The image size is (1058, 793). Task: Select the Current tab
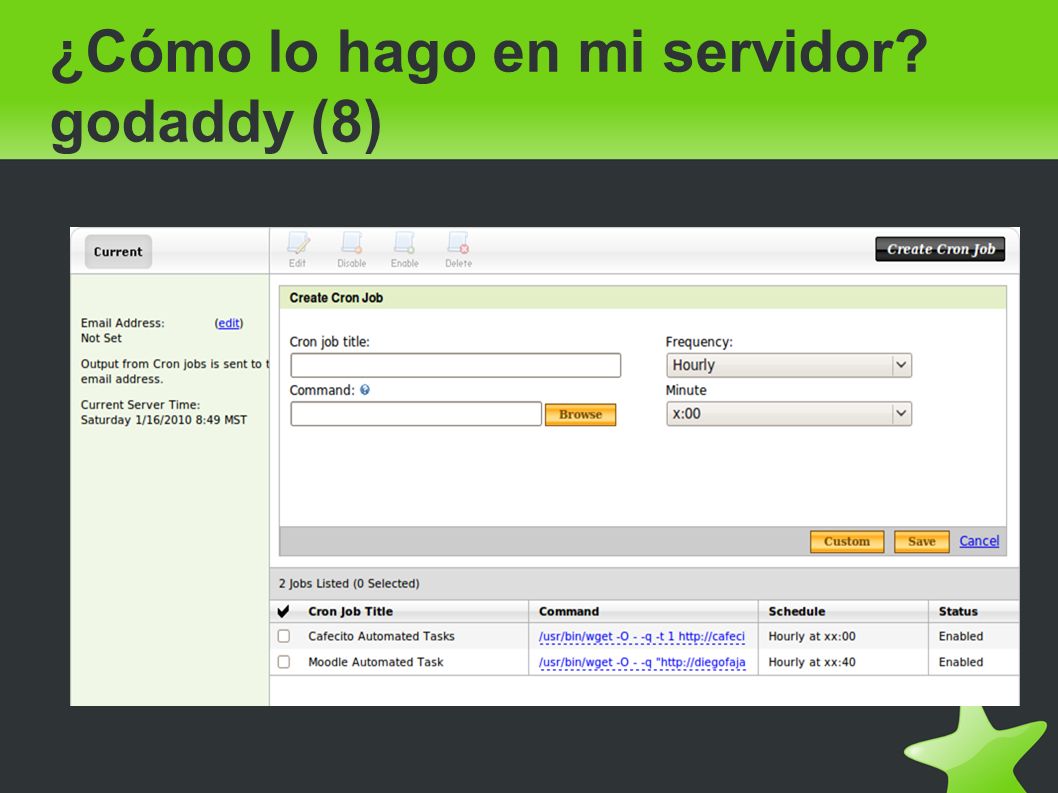(x=118, y=252)
